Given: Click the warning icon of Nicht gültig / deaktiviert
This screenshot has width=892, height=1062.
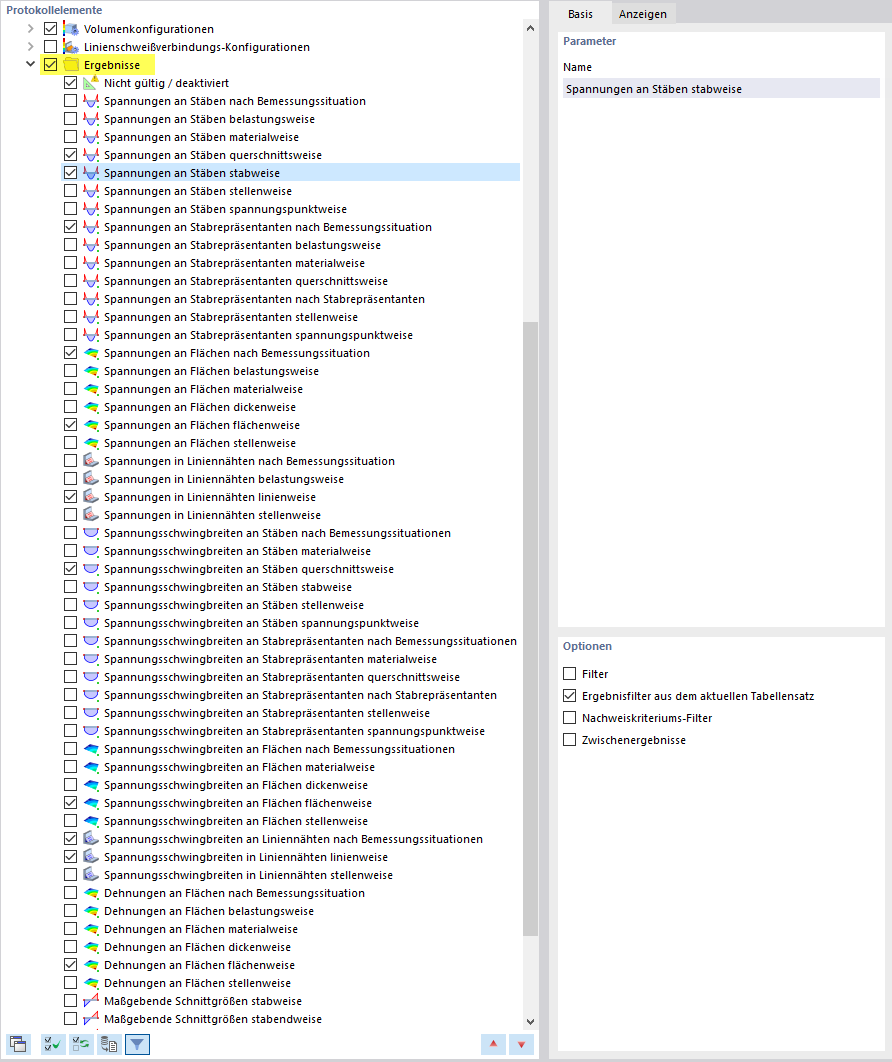Looking at the screenshot, I should tap(91, 83).
